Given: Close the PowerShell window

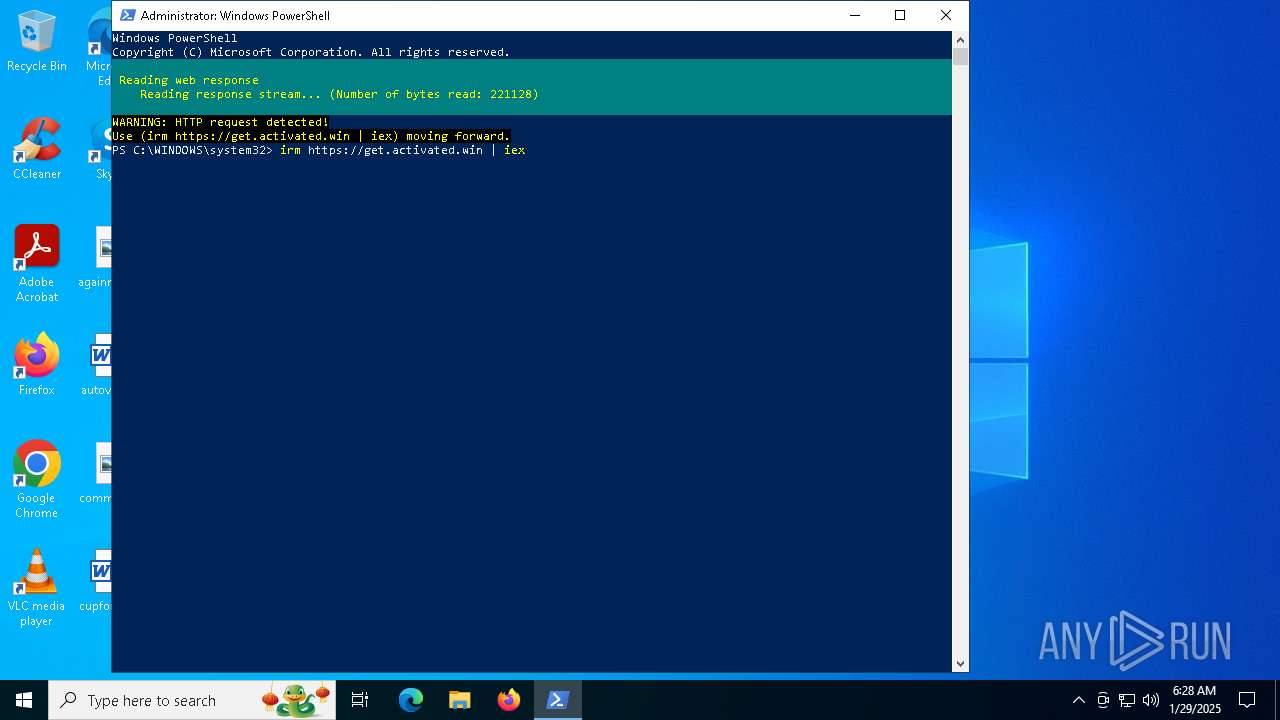Looking at the screenshot, I should [x=946, y=15].
